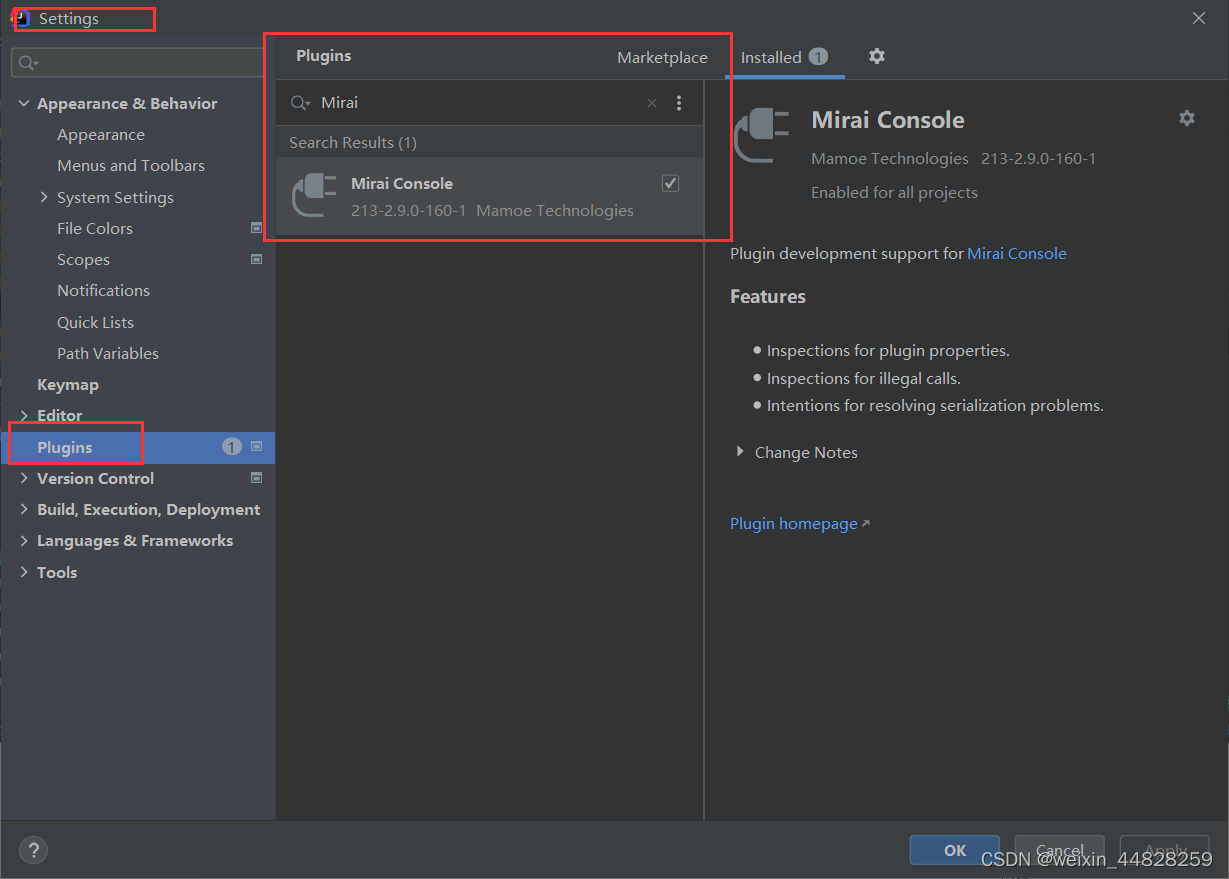Image resolution: width=1229 pixels, height=879 pixels.
Task: Click the Mirai Console plug icon in results
Action: click(313, 196)
